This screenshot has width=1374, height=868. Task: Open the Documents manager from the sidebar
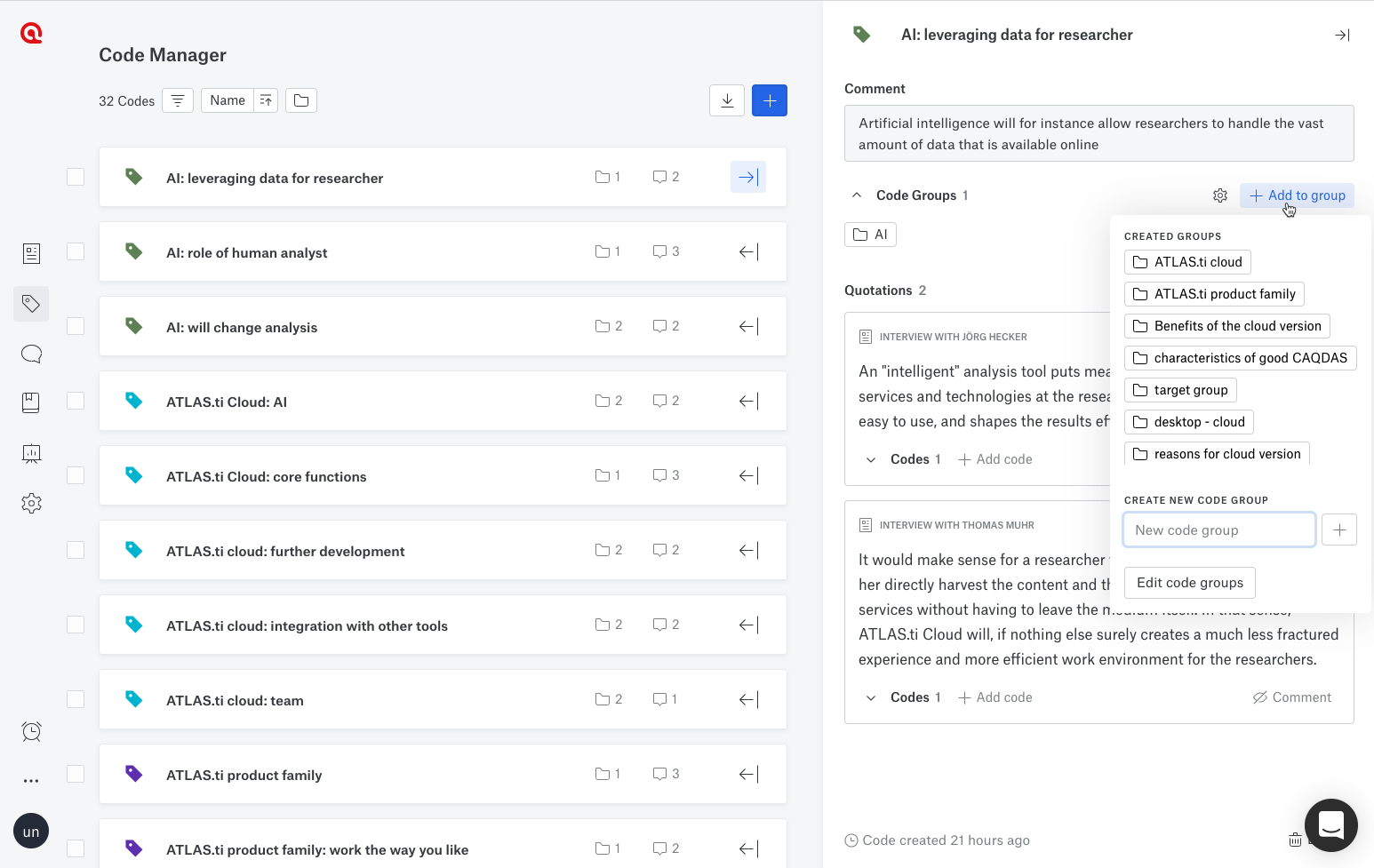pyautogui.click(x=31, y=253)
